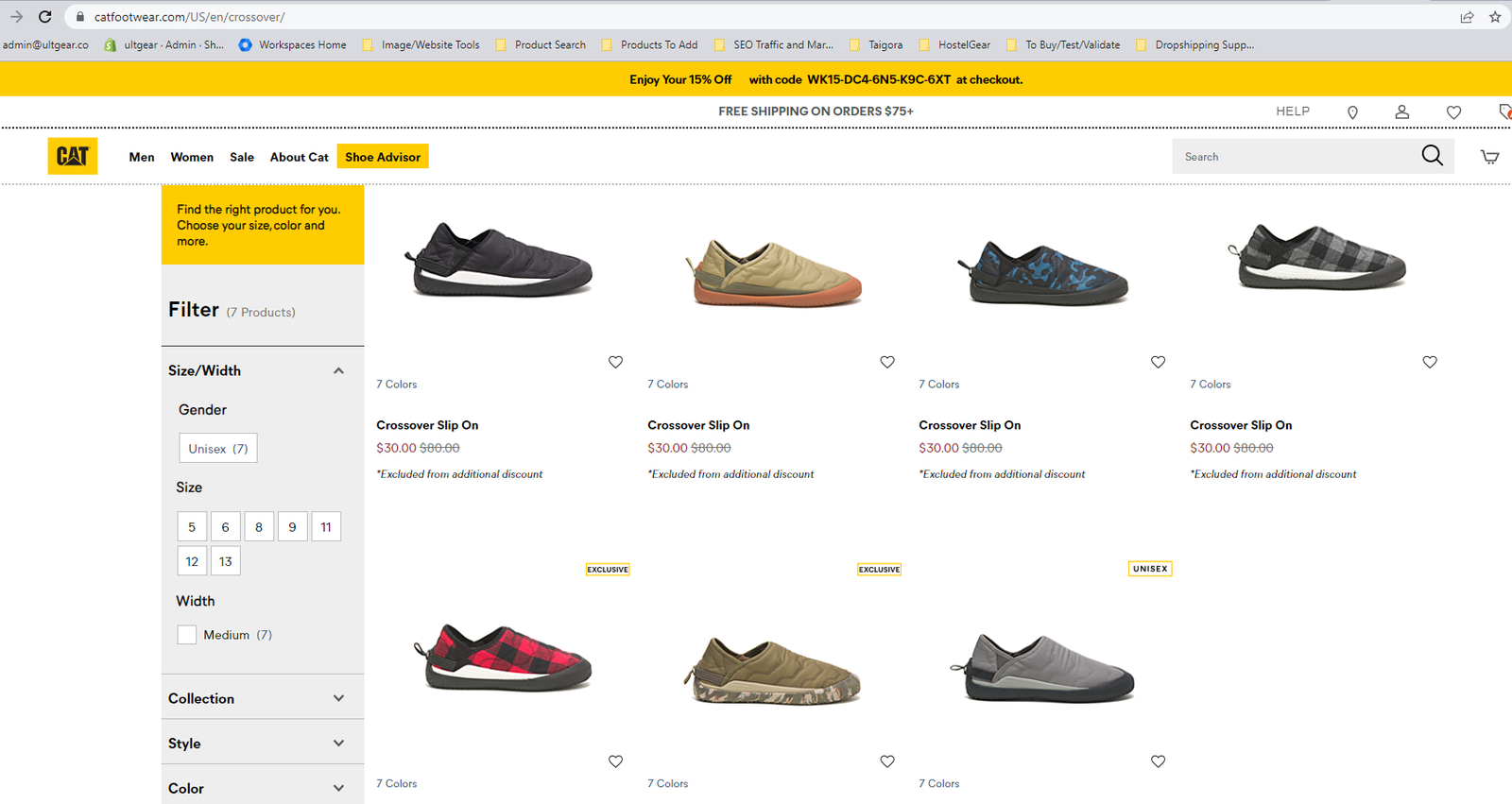
Task: Open Crossover Slip On title under black shoe
Action: pyautogui.click(x=427, y=425)
